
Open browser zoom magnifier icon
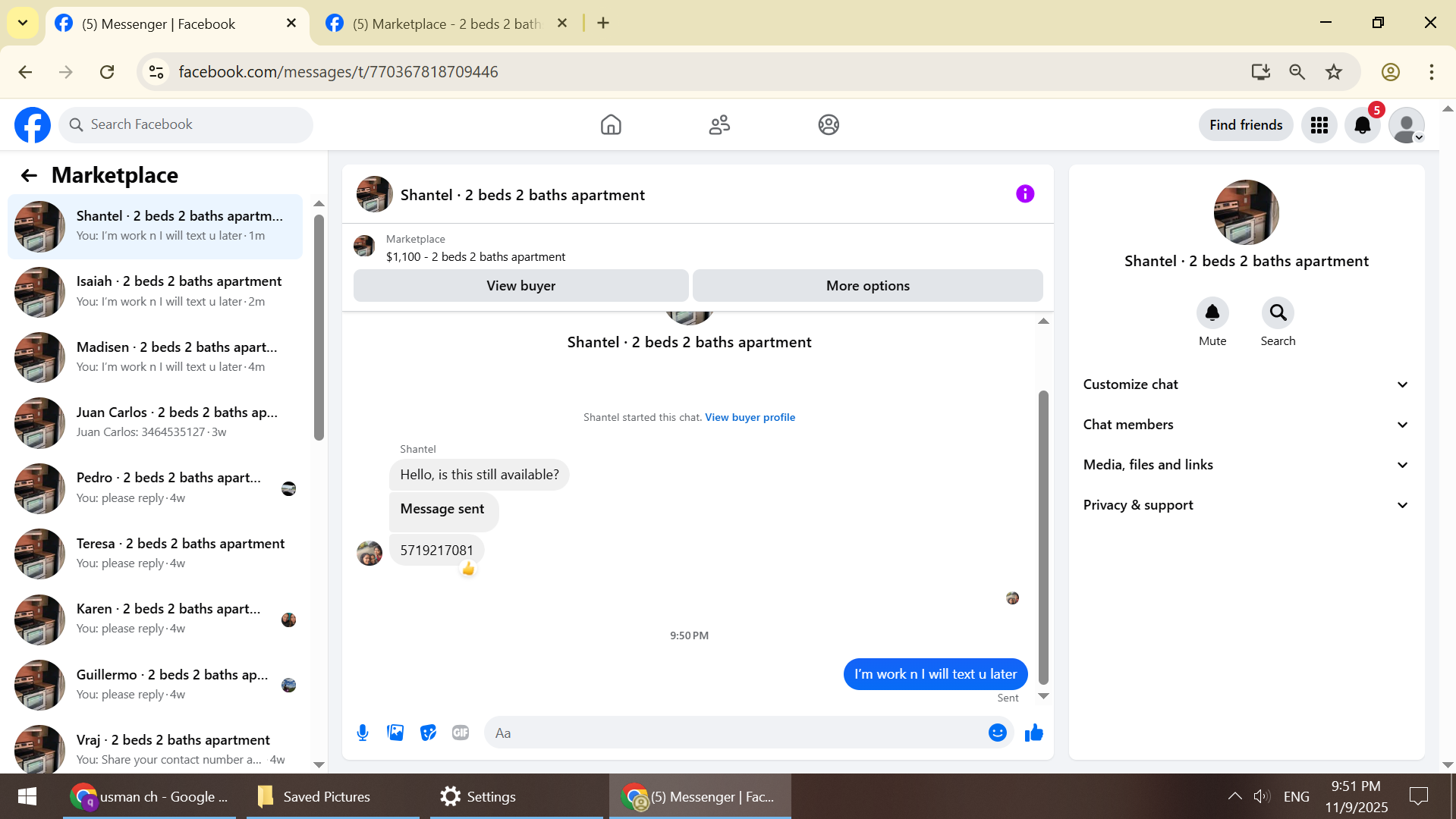click(x=1297, y=72)
